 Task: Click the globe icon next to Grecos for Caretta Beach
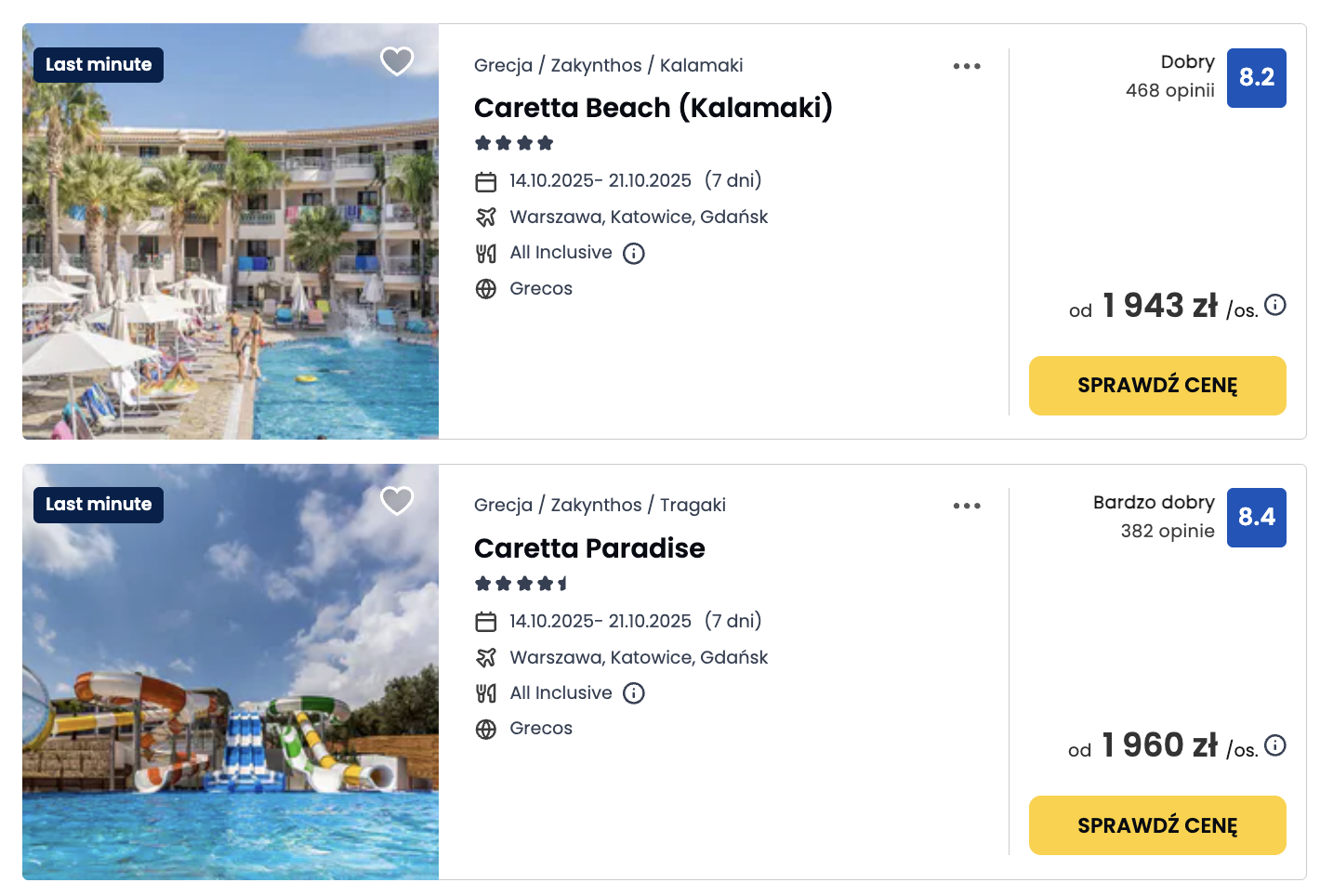point(484,289)
